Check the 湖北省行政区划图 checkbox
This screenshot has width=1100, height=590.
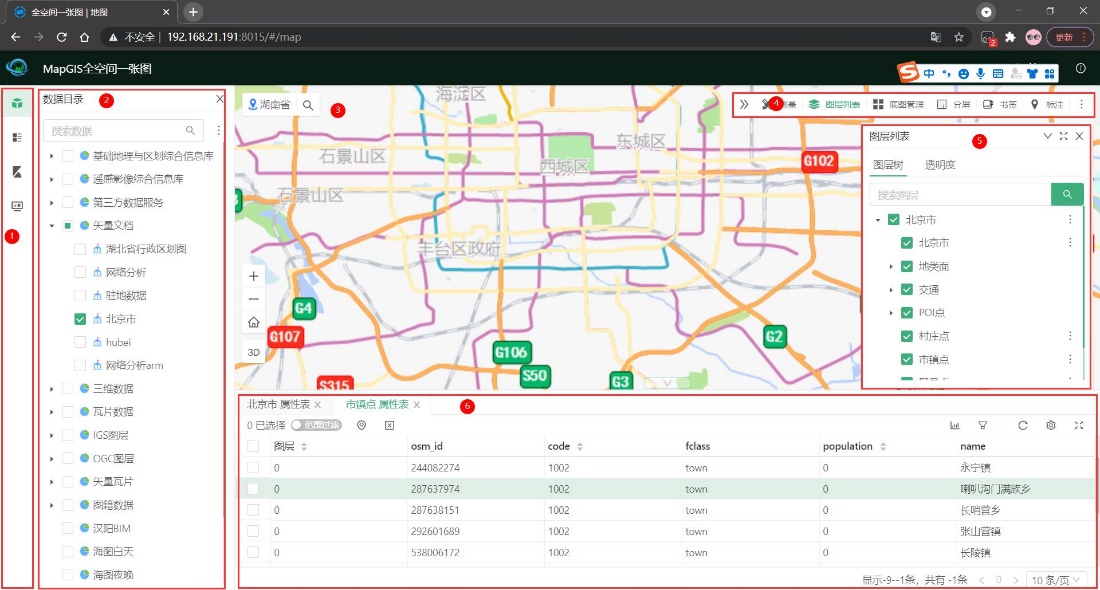(80, 249)
